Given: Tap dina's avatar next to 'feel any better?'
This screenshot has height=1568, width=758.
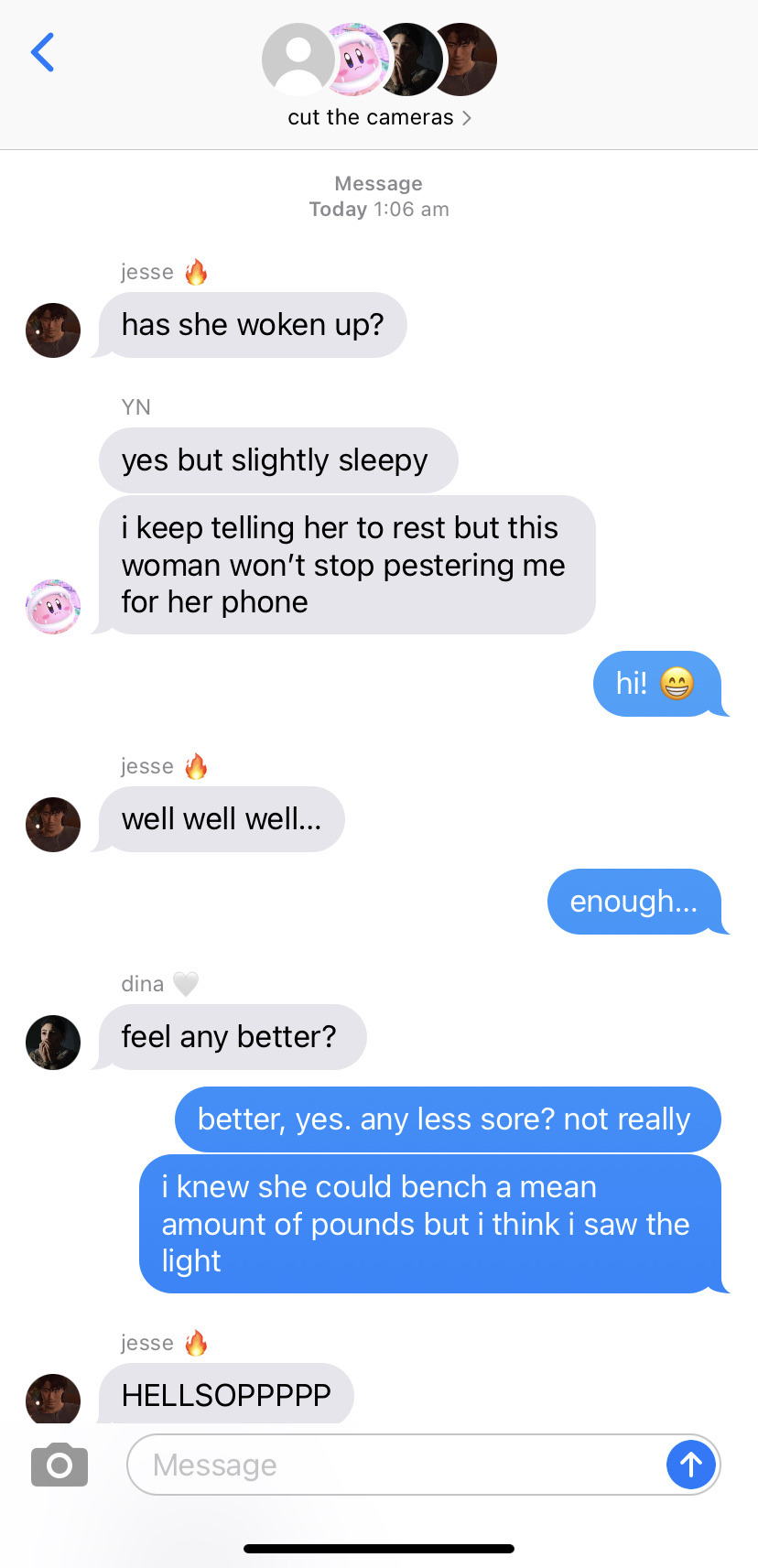Looking at the screenshot, I should coord(53,1043).
